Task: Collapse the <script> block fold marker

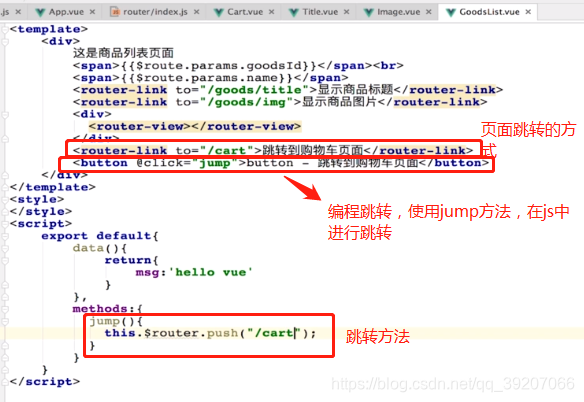Action: pos(5,224)
